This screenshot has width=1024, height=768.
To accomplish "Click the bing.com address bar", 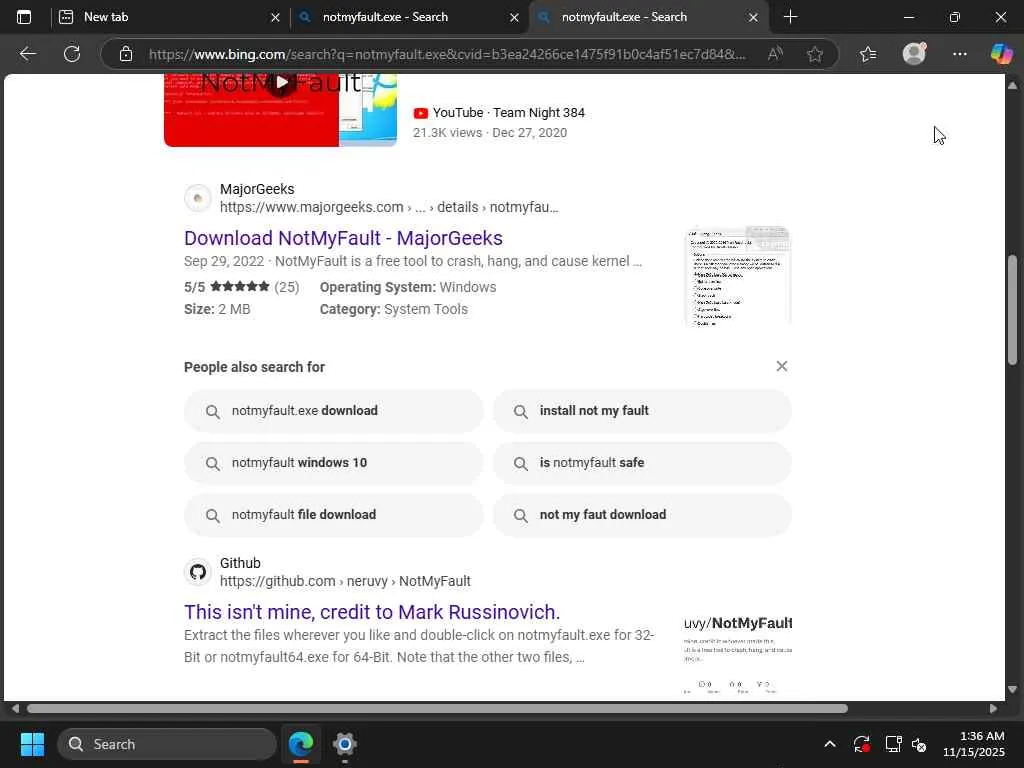I will [x=447, y=54].
